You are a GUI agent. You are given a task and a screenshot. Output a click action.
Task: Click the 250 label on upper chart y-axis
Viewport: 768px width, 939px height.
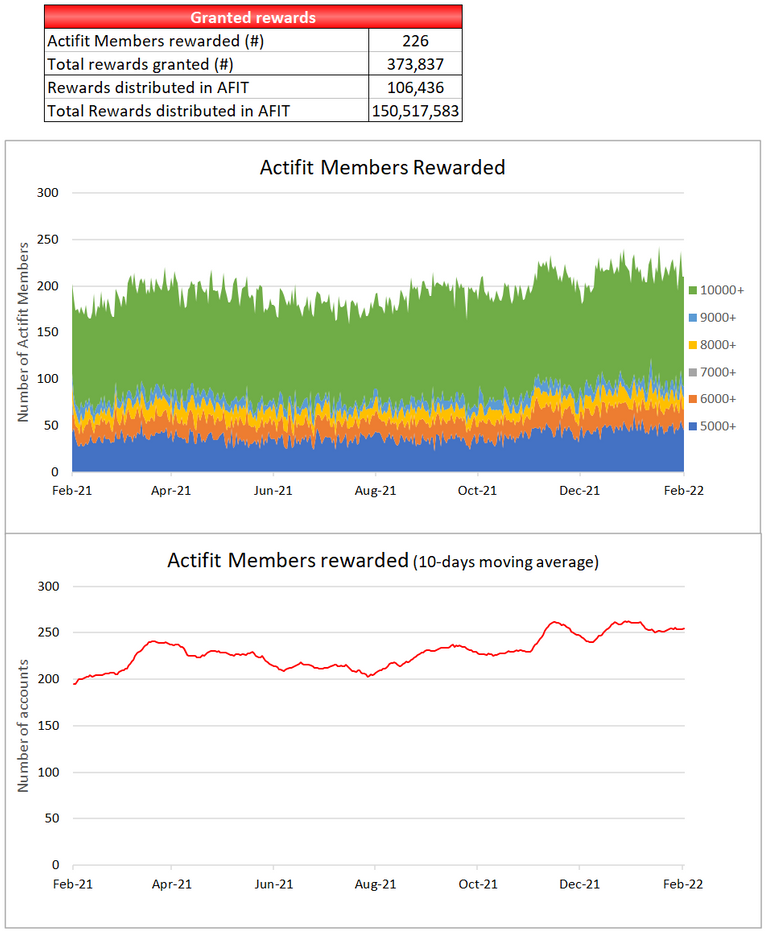[x=48, y=240]
